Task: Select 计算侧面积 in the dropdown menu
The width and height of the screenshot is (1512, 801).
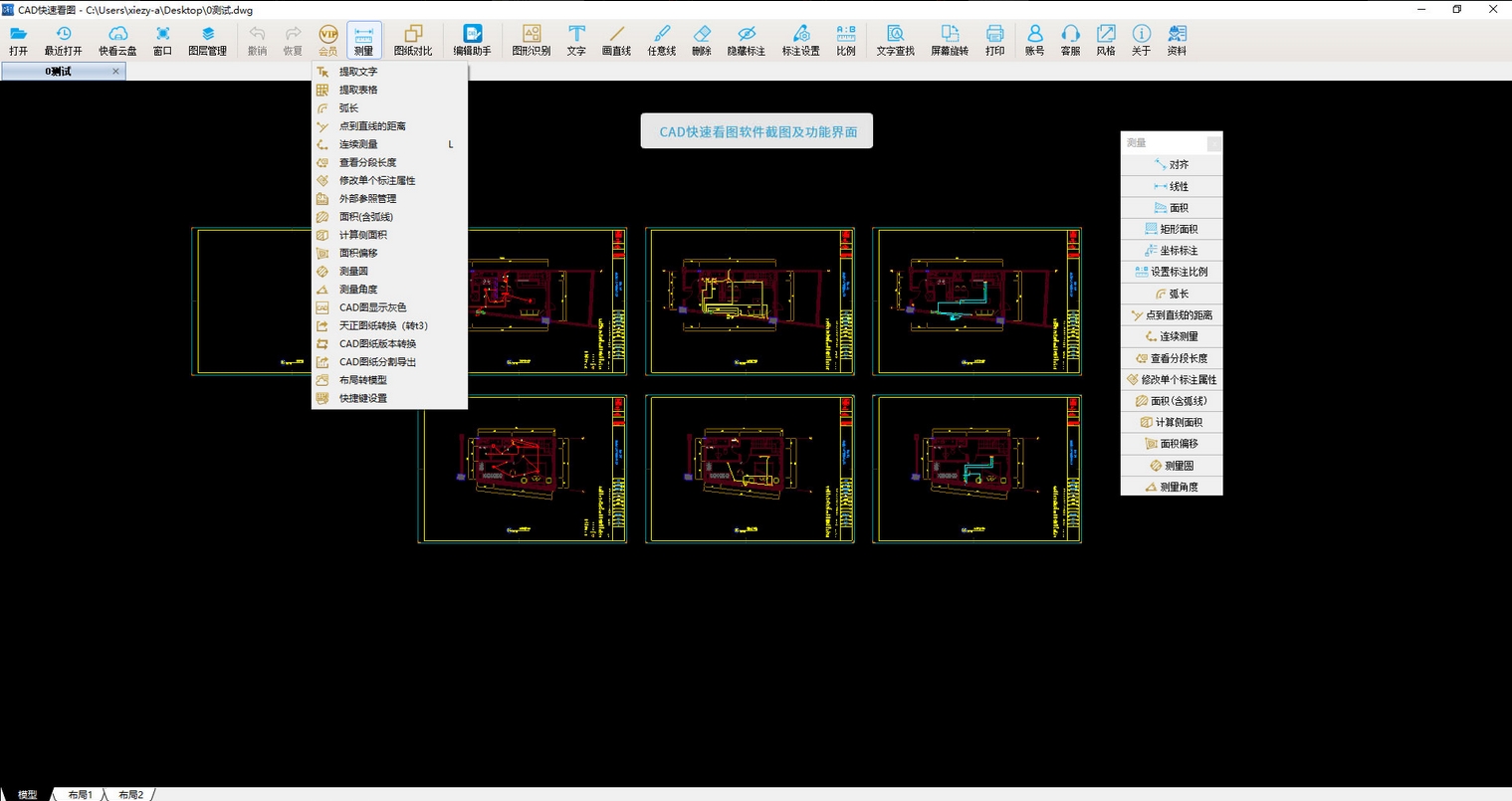Action: coord(389,235)
